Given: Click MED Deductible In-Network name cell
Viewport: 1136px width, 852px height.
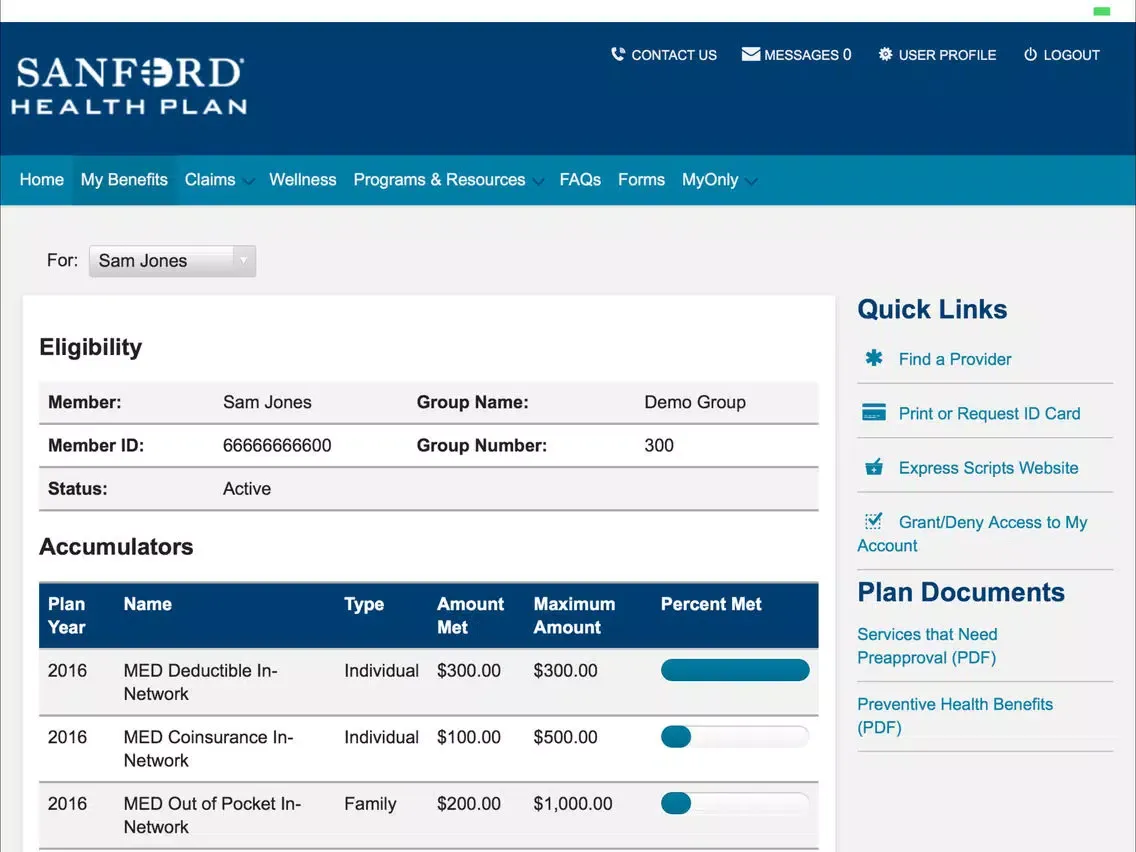Looking at the screenshot, I should point(201,682).
